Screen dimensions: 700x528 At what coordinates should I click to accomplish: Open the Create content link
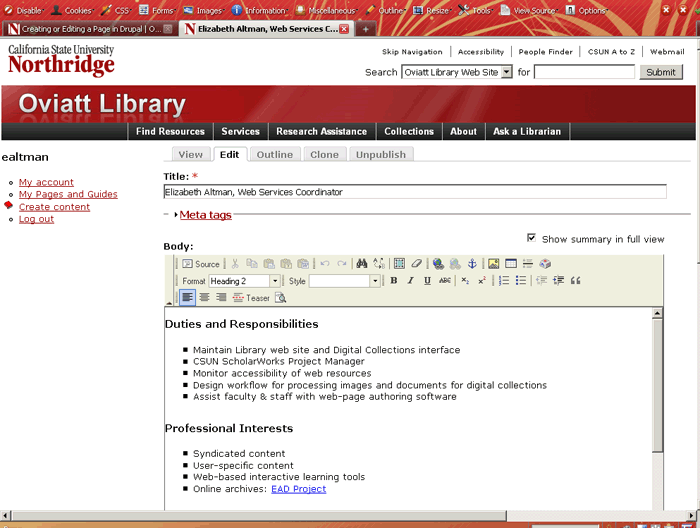point(54,207)
